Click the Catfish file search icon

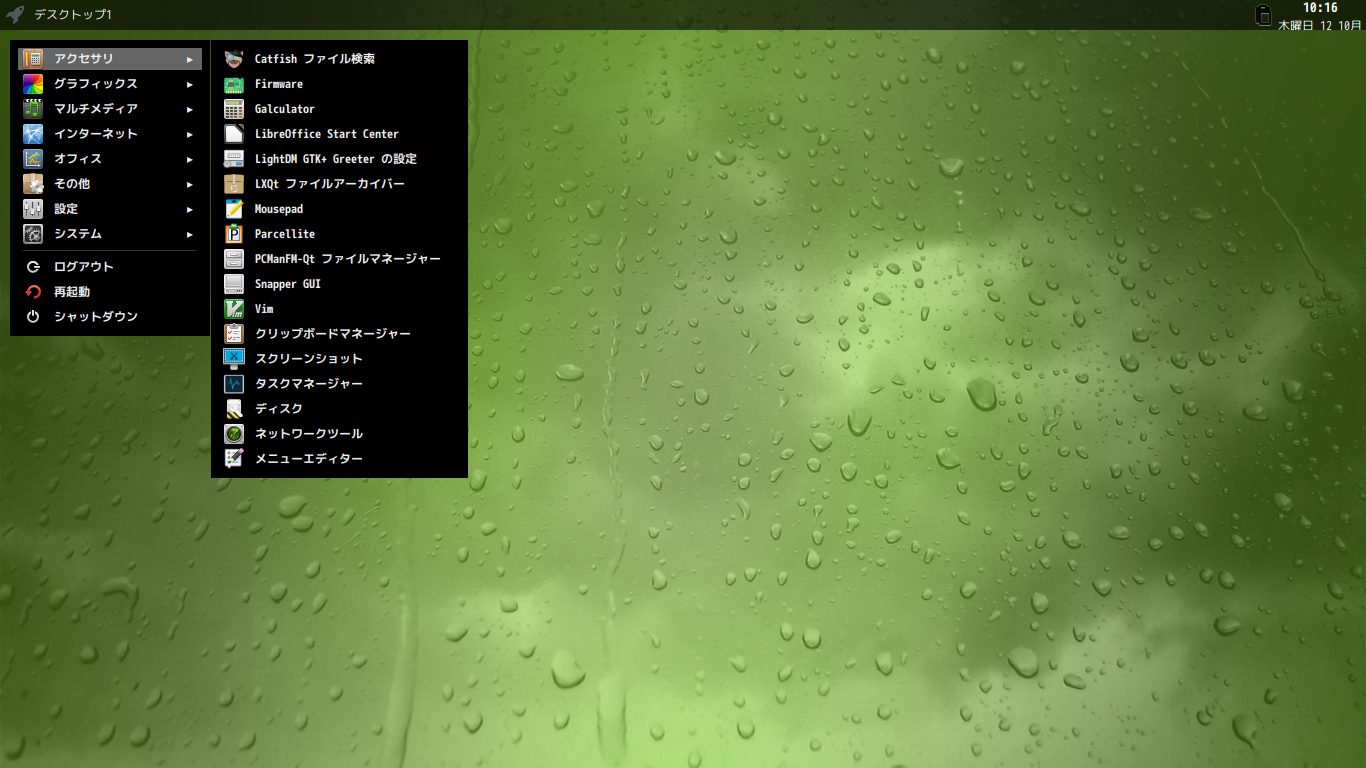[234, 59]
